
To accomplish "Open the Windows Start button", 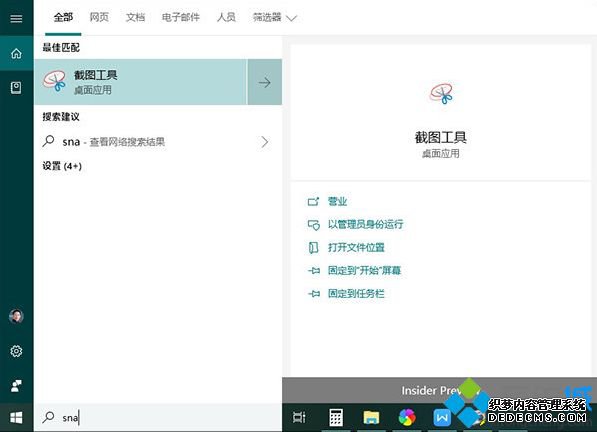I will [x=16, y=418].
